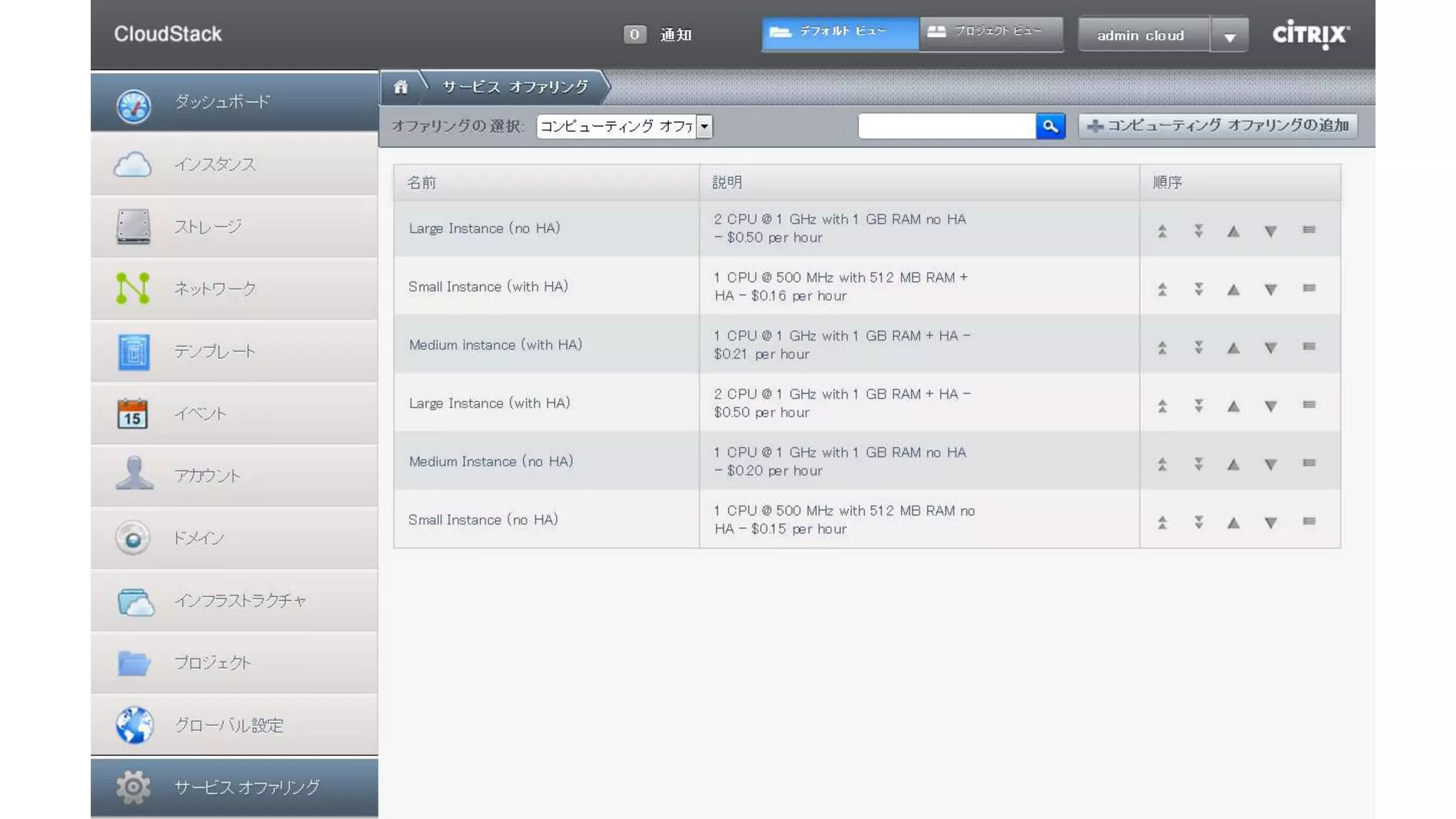The height and width of the screenshot is (819, 1456).
Task: Move Small Instance (with HA) to top
Action: [1162, 289]
